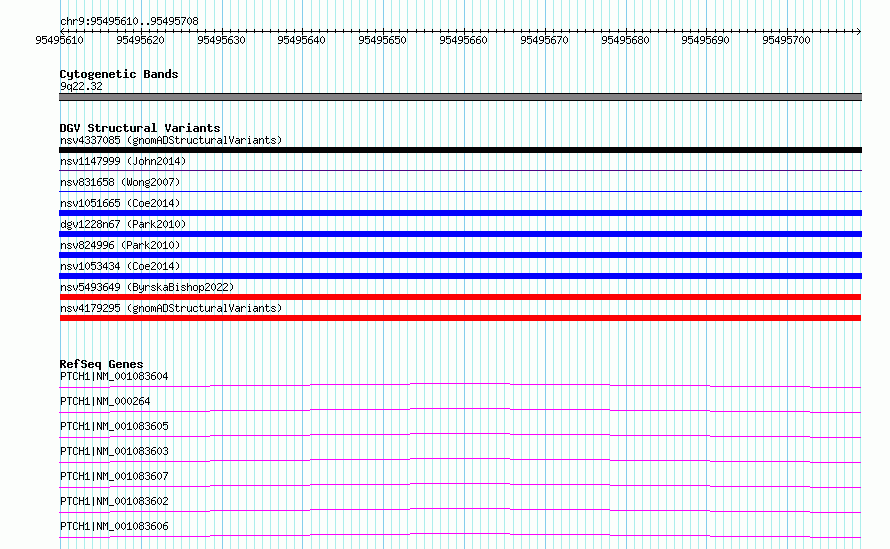
Task: Click the PTCH1|NM_001083606 transcript label
Action: coord(114,526)
